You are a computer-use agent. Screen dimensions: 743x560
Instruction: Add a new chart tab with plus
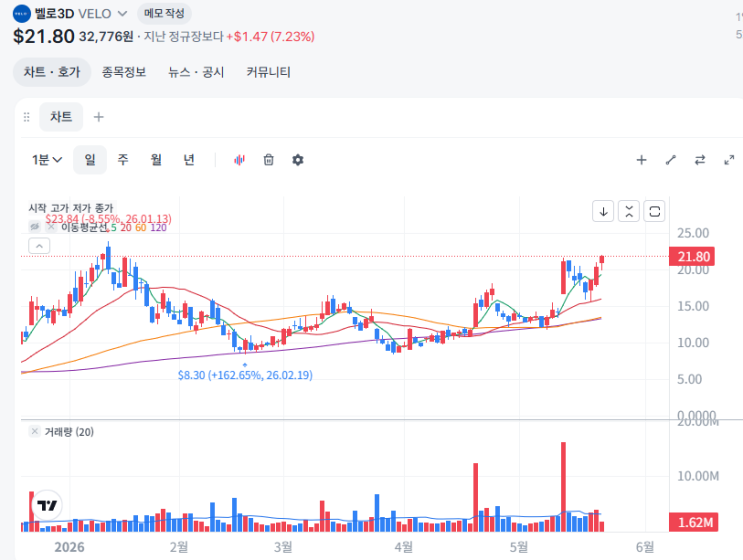[x=99, y=117]
